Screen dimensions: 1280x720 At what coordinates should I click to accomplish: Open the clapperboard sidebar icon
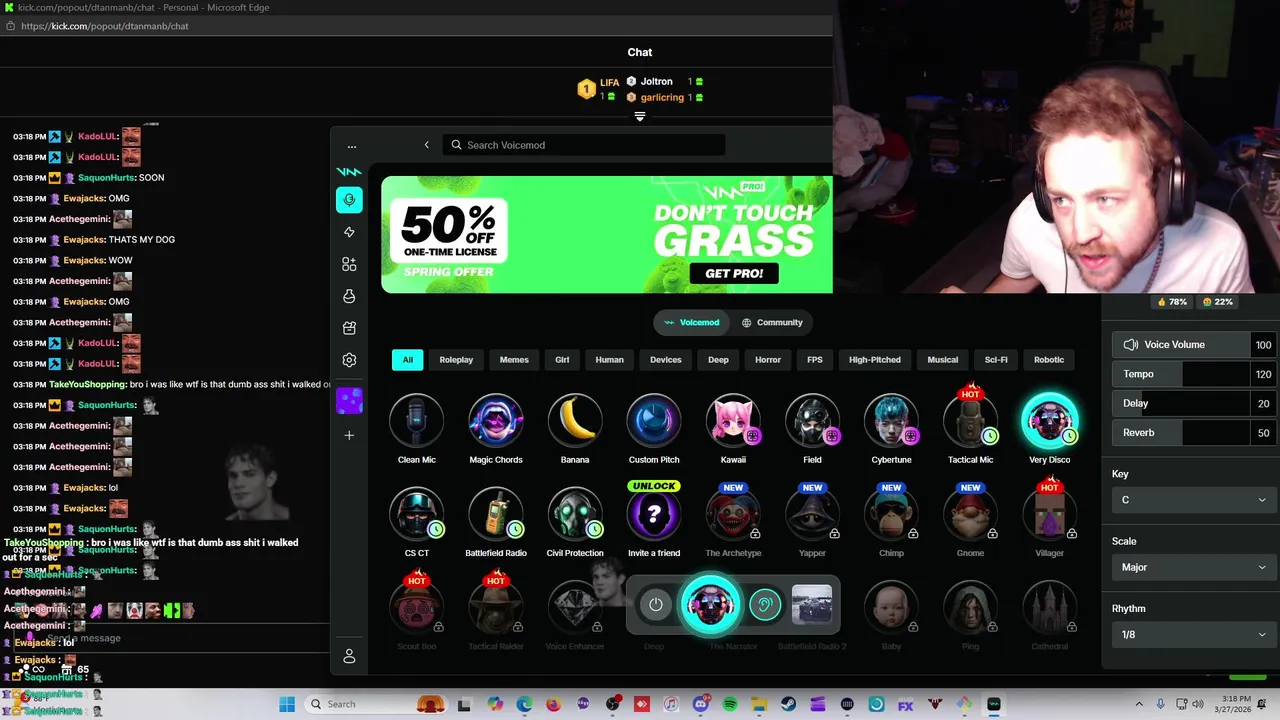(x=349, y=328)
